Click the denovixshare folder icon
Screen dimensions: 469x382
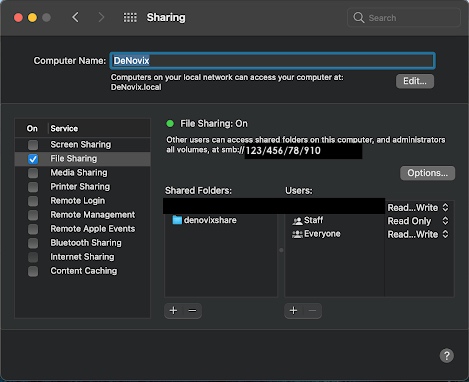coord(177,220)
